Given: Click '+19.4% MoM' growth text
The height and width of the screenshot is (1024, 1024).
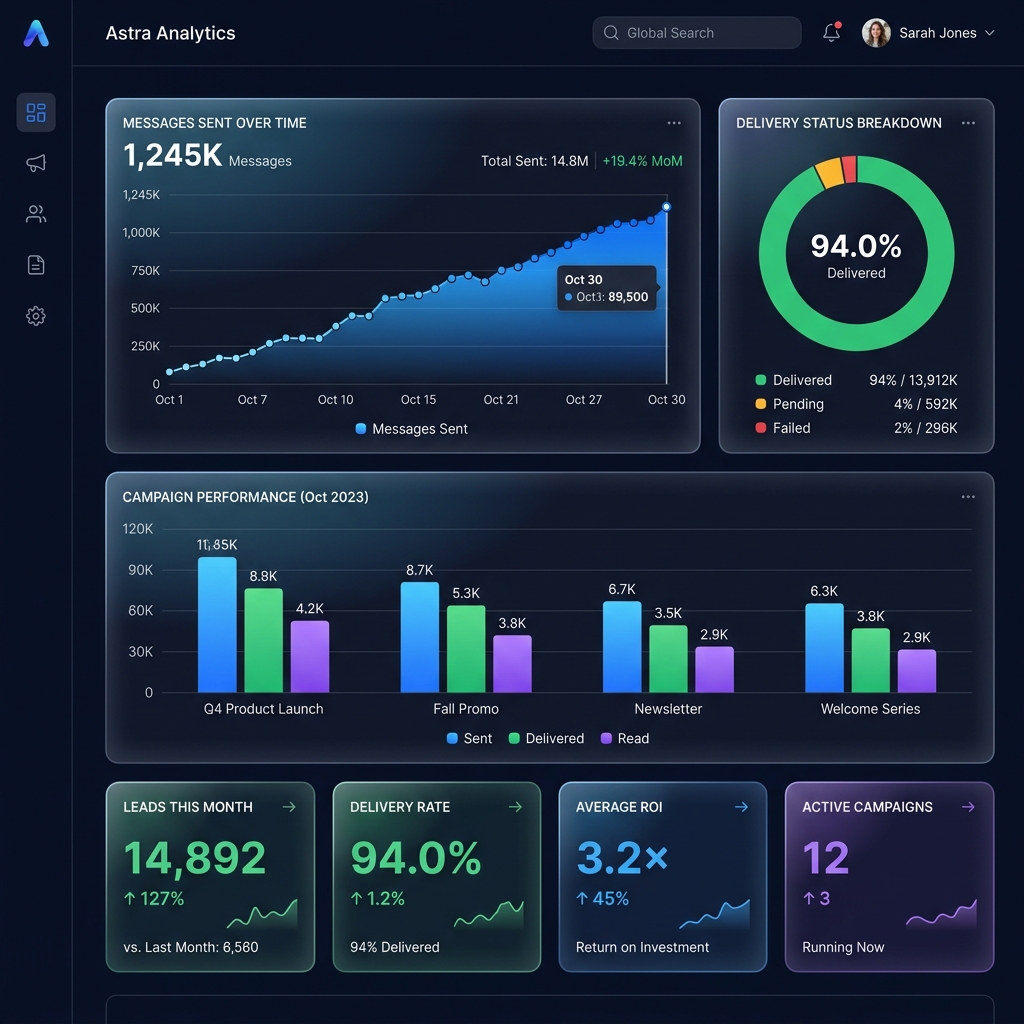Looking at the screenshot, I should (x=642, y=161).
